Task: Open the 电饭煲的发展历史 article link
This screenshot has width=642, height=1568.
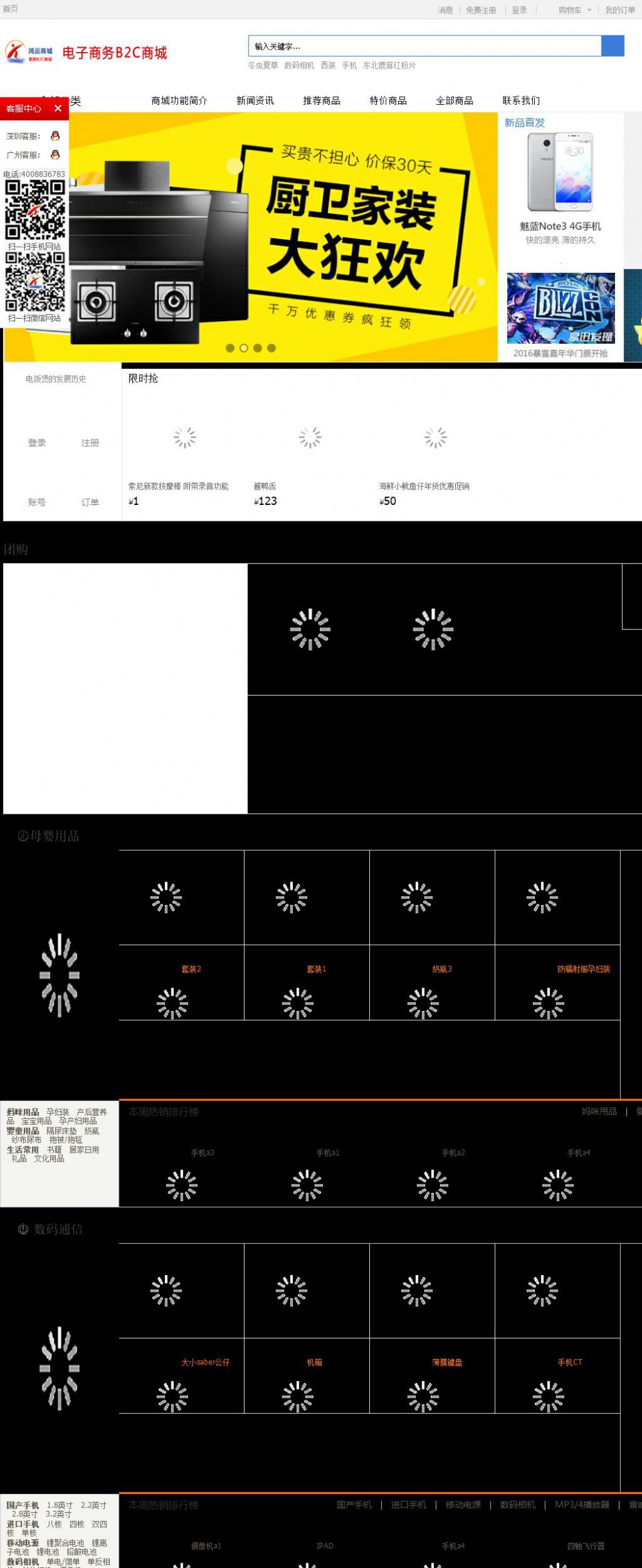Action: [56, 379]
